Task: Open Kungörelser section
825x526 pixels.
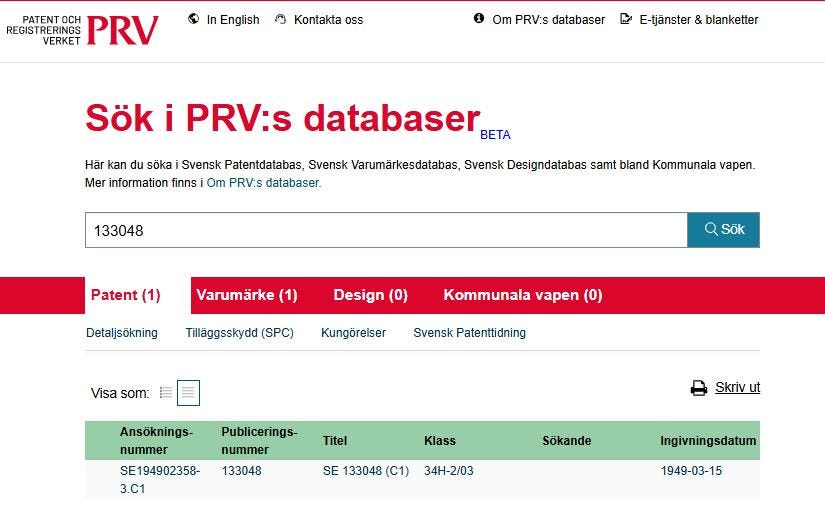Action: click(354, 333)
